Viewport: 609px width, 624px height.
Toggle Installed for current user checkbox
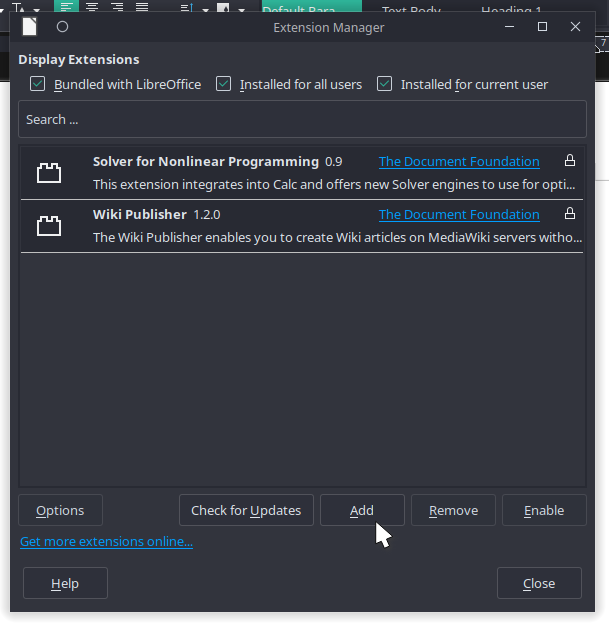coord(385,84)
